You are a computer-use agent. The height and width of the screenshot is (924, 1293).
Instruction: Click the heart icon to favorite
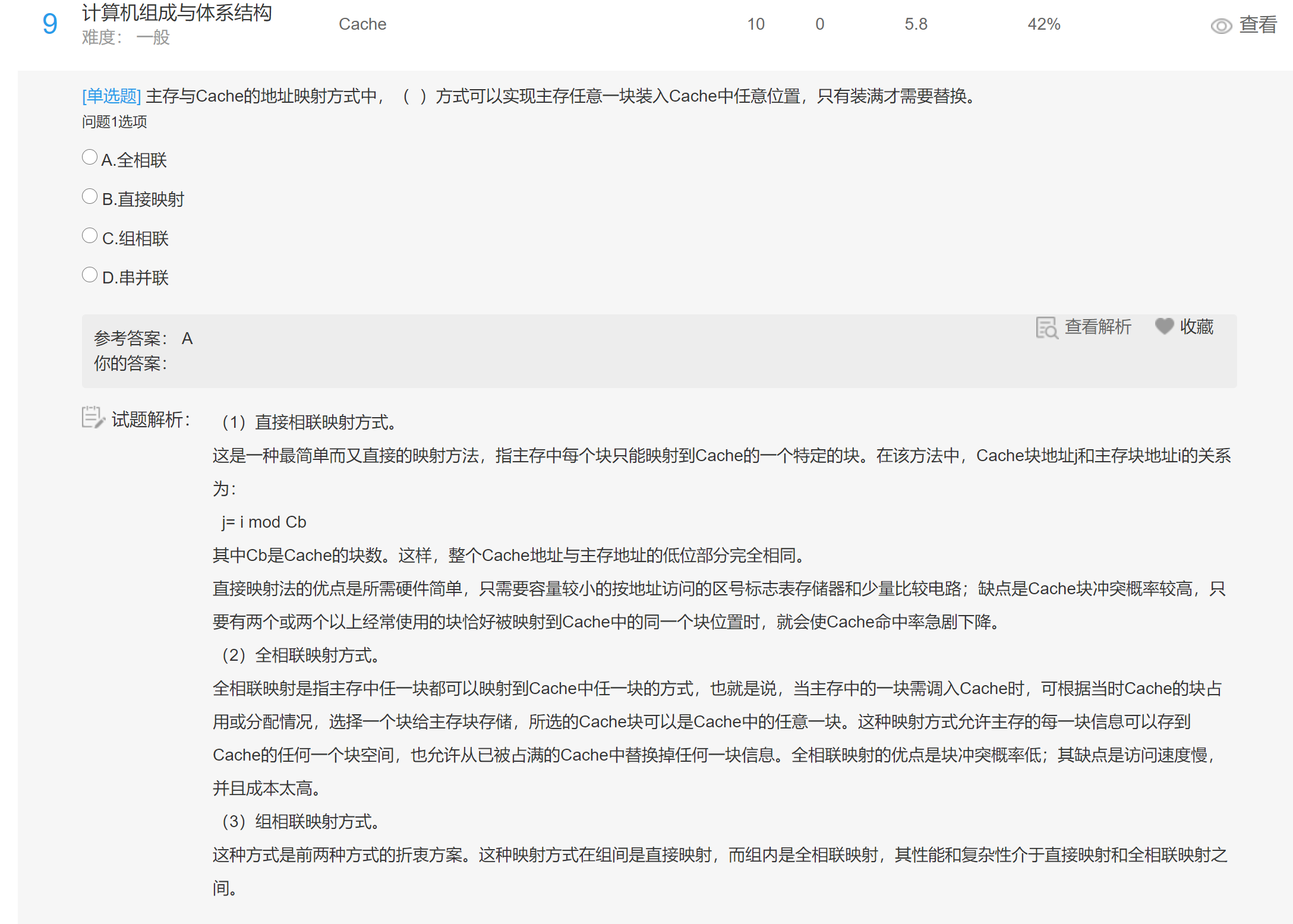1164,326
